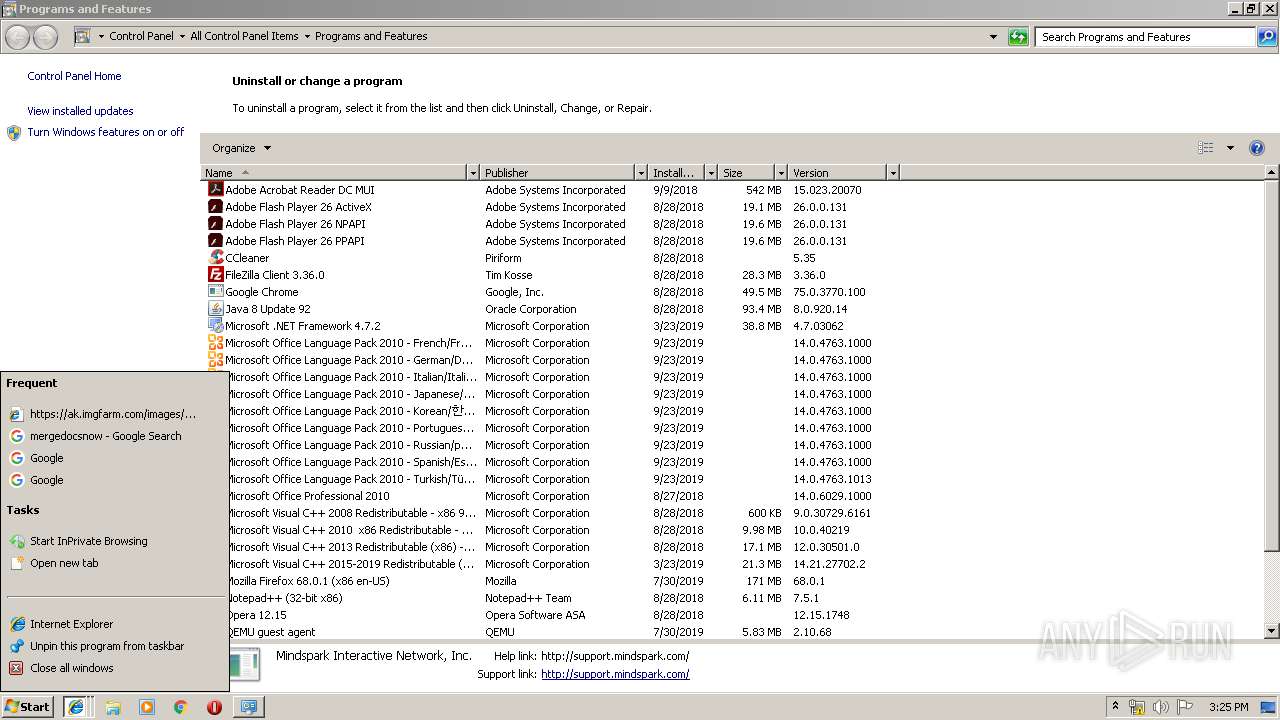Click the Office Language Pack French icon

pos(215,342)
